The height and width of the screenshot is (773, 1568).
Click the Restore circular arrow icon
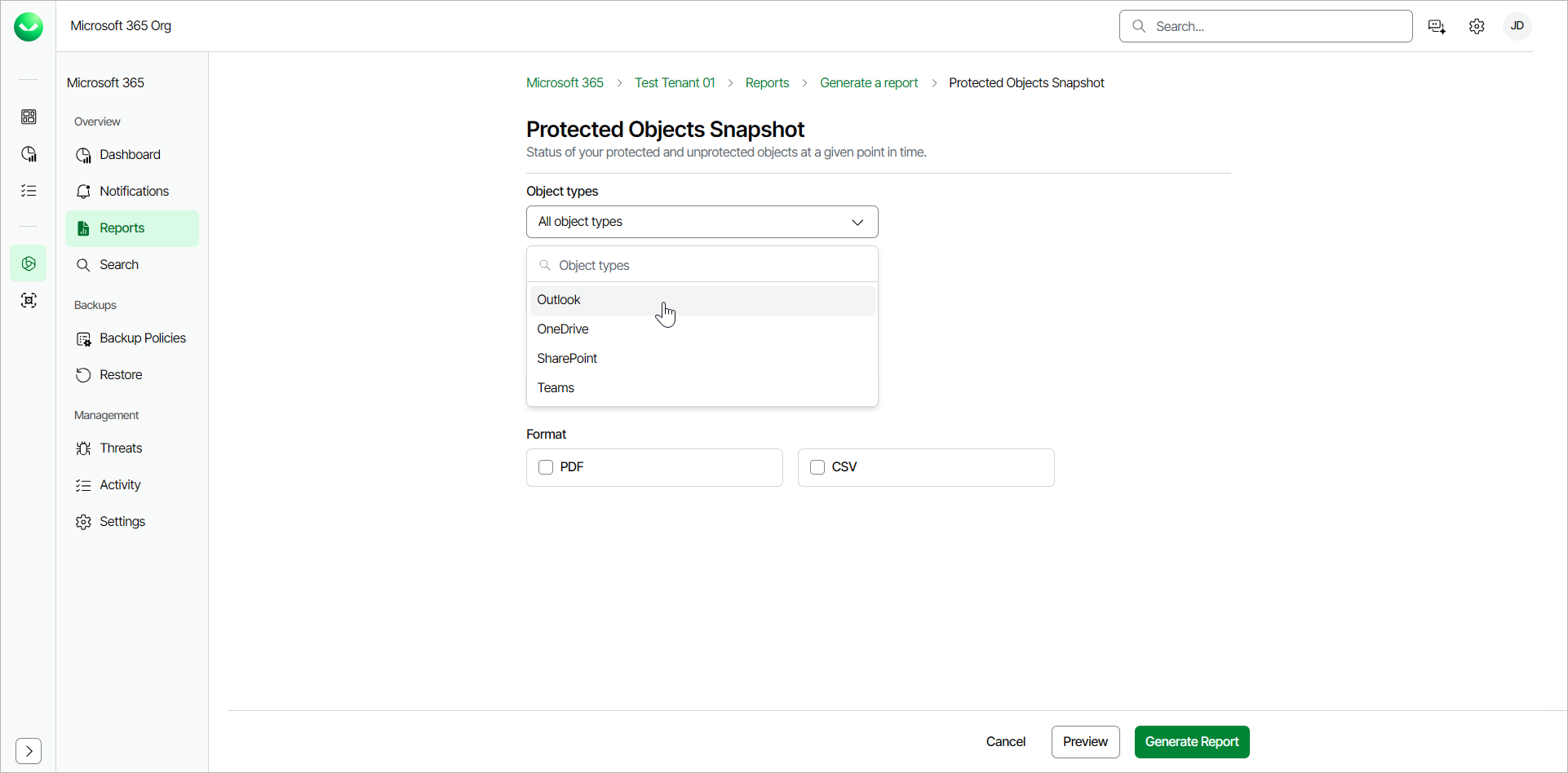click(x=83, y=375)
